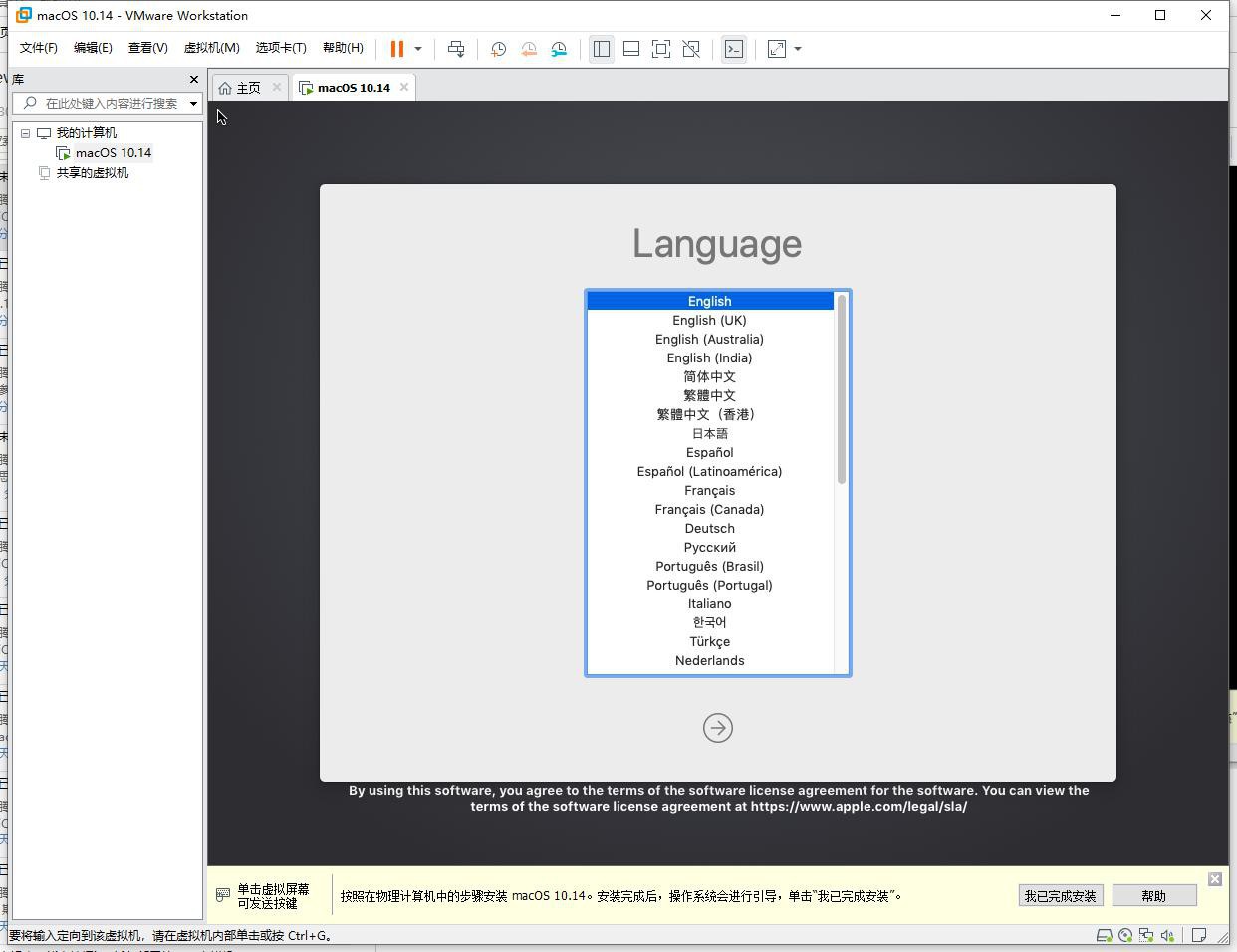Toggle Unity mode toolbar icon
Image resolution: width=1237 pixels, height=952 pixels.
pyautogui.click(x=691, y=49)
